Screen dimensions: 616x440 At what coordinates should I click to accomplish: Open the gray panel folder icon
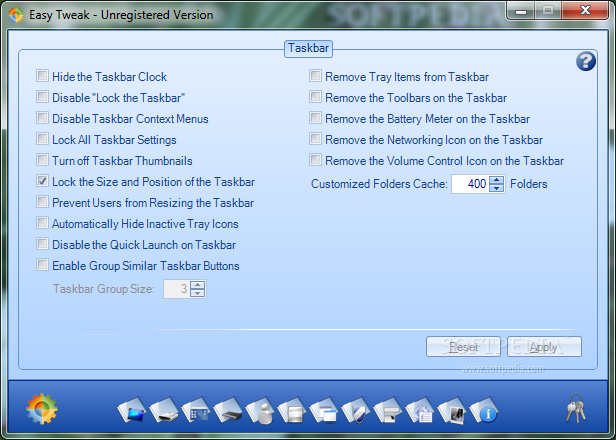tap(292, 410)
